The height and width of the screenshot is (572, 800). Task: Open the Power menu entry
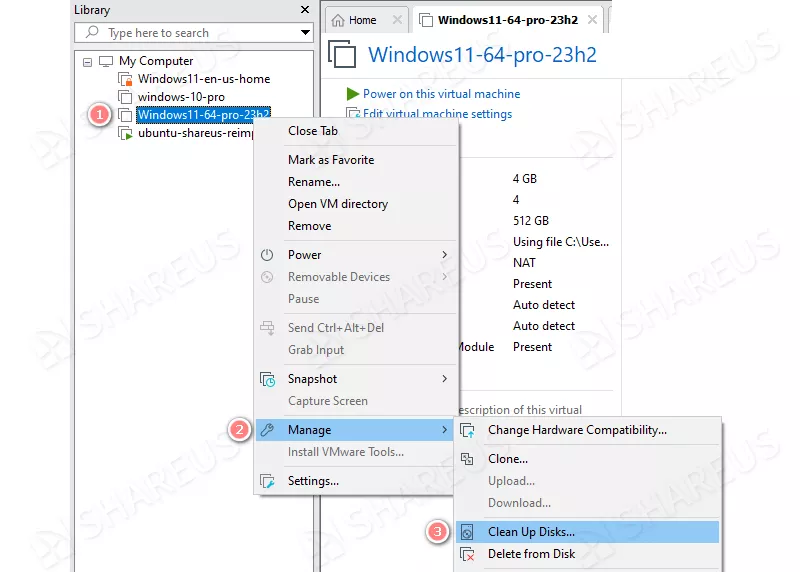(355, 255)
